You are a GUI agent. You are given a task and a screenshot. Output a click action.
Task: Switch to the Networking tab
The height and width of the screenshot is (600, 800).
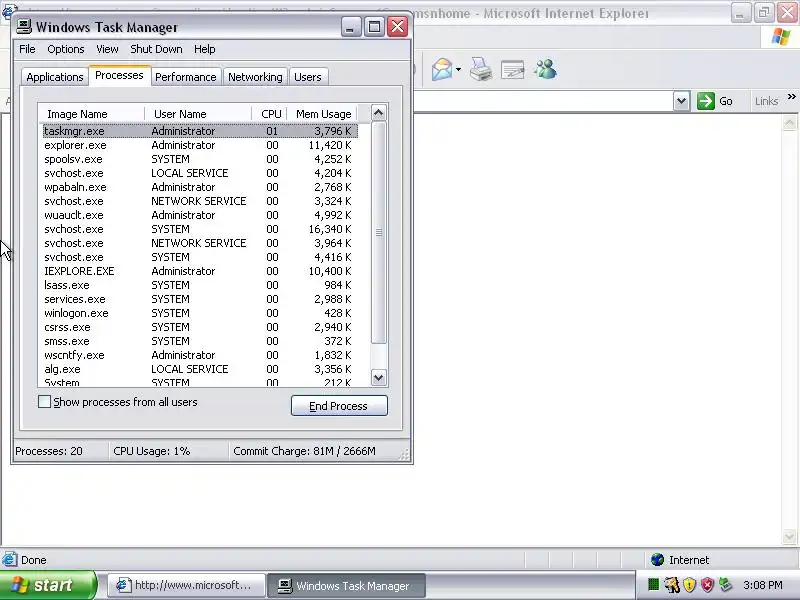pos(255,77)
